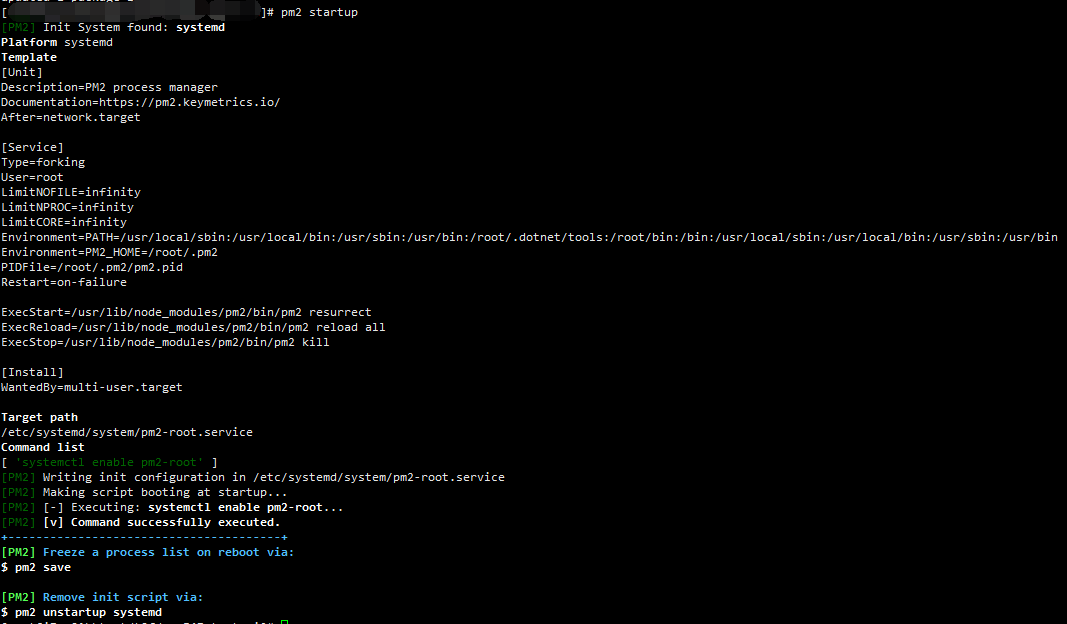Click the Platform systemd line

56,42
